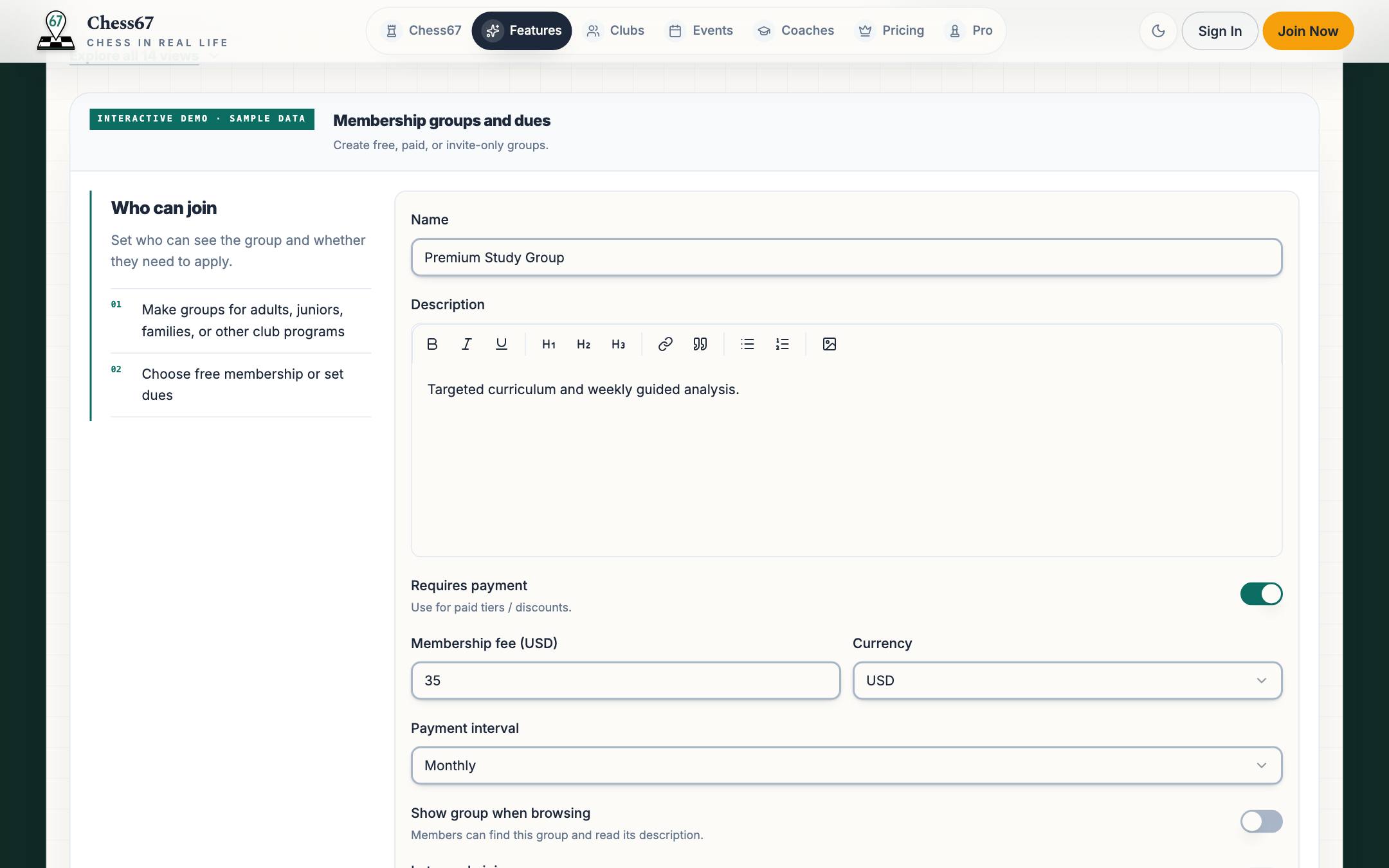Click the Chess67 pin logo
This screenshot has height=868, width=1389.
point(56,30)
